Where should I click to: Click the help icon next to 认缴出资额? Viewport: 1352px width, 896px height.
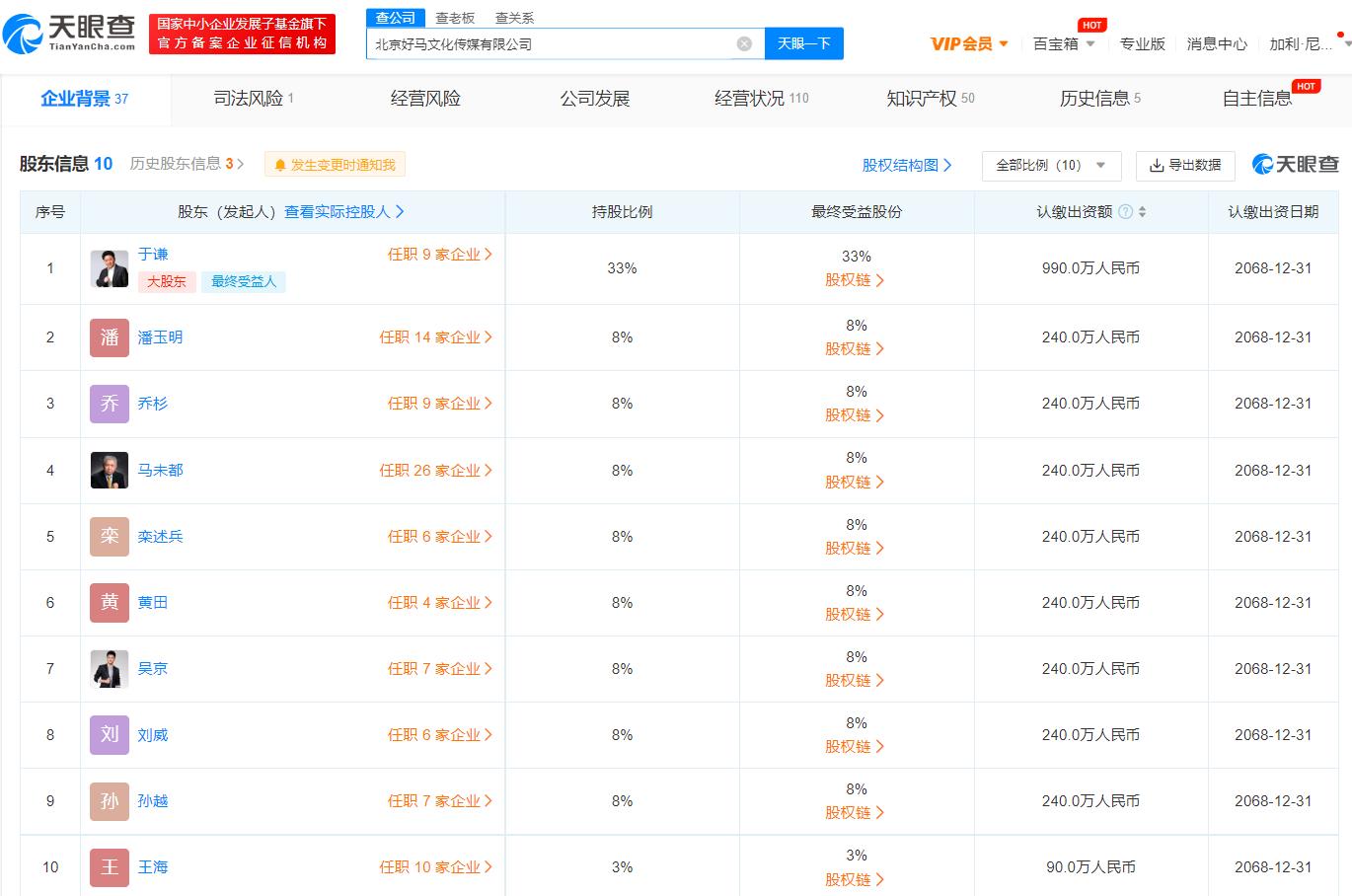tap(1125, 211)
